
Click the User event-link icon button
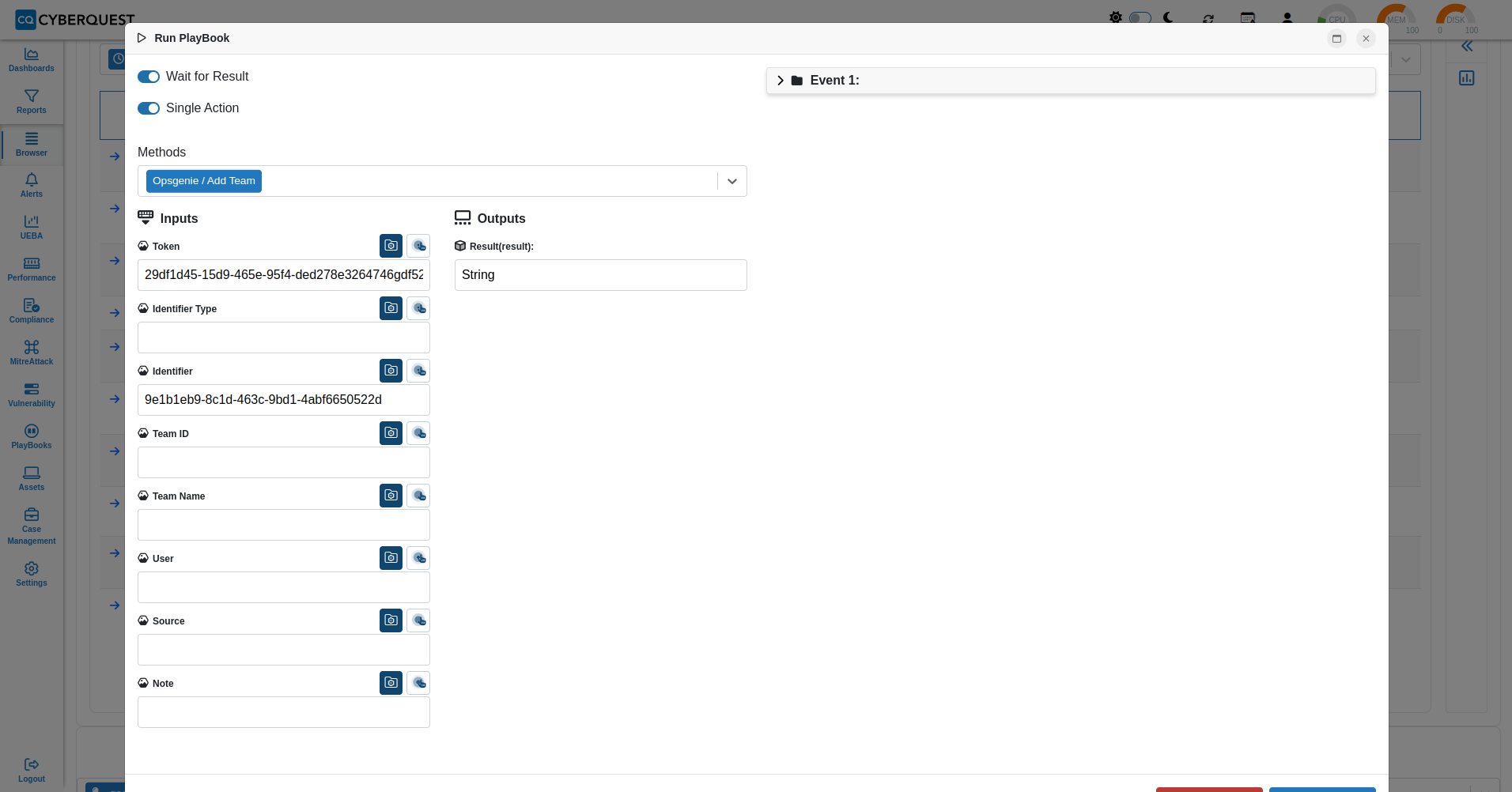point(418,558)
